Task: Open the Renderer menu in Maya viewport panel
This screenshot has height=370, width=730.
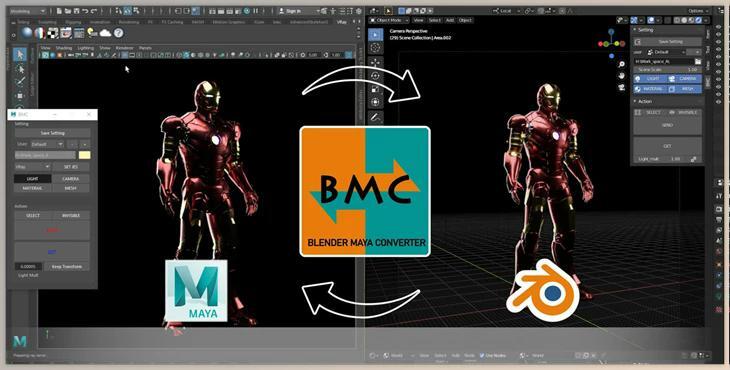Action: point(124,47)
